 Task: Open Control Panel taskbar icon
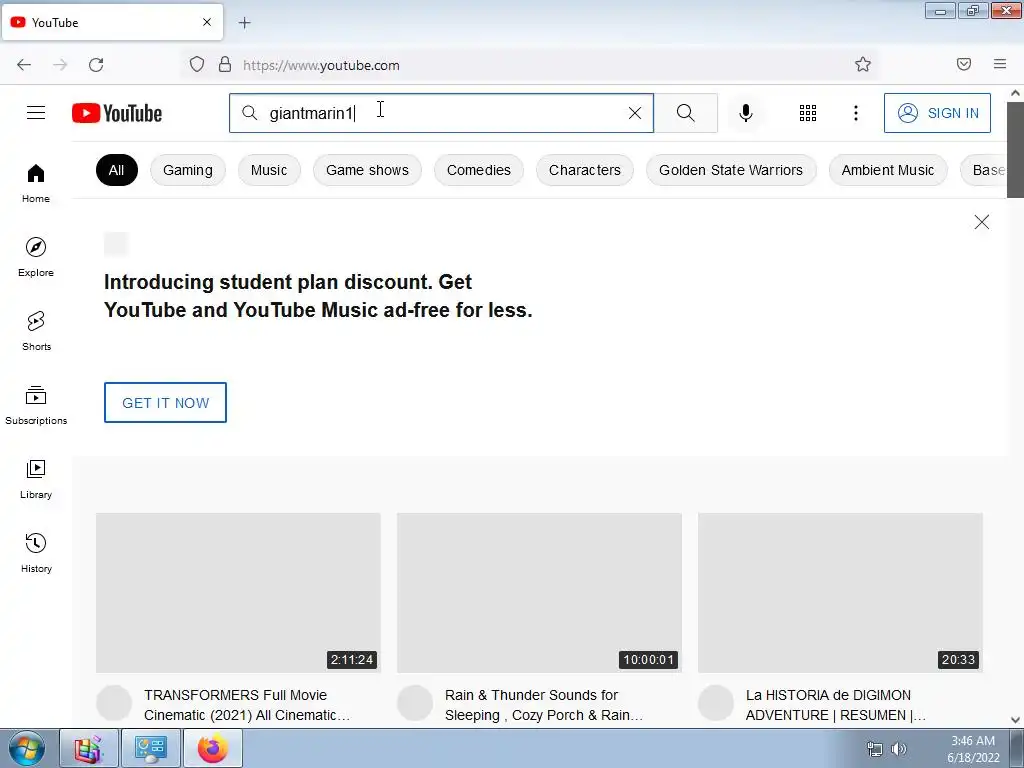click(151, 748)
